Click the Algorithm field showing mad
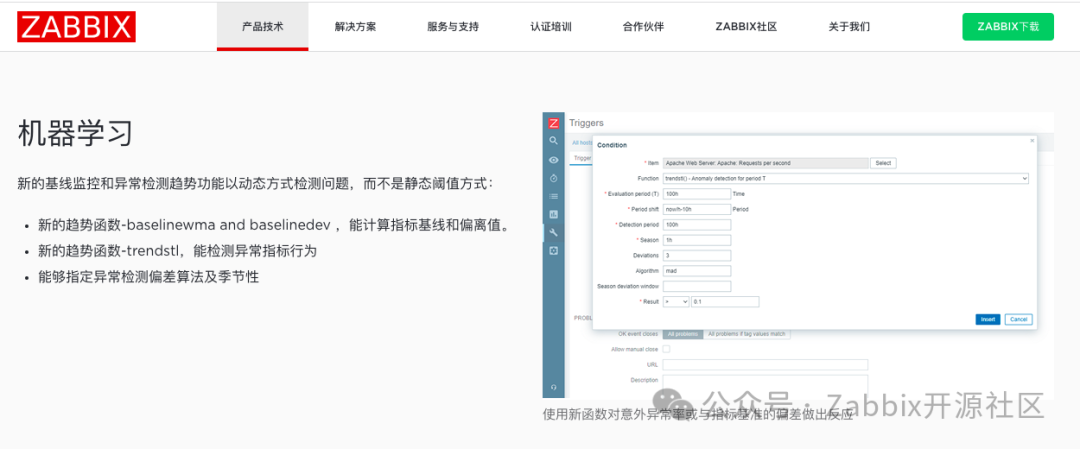The width and height of the screenshot is (1080, 449). coord(696,271)
